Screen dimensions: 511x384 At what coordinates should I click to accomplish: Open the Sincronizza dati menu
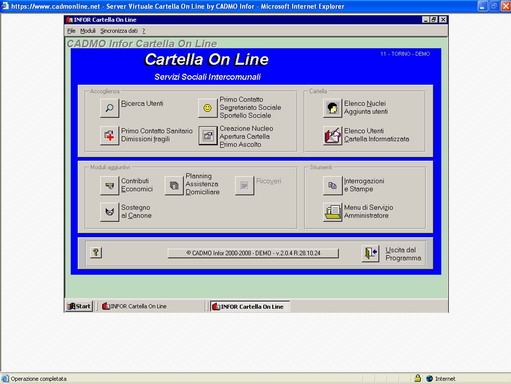[119, 31]
